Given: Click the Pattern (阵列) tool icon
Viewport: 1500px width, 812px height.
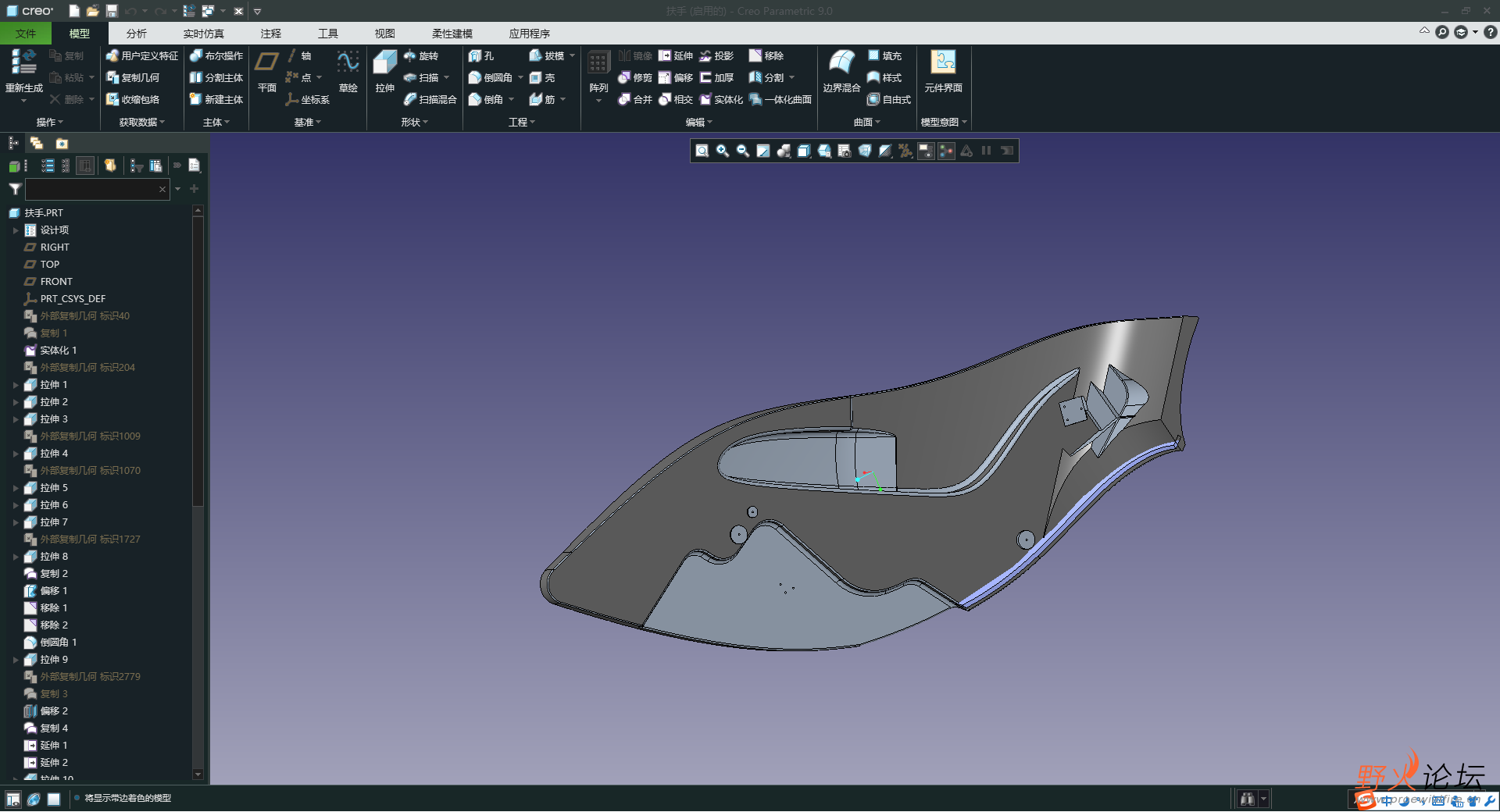Looking at the screenshot, I should pyautogui.click(x=598, y=62).
